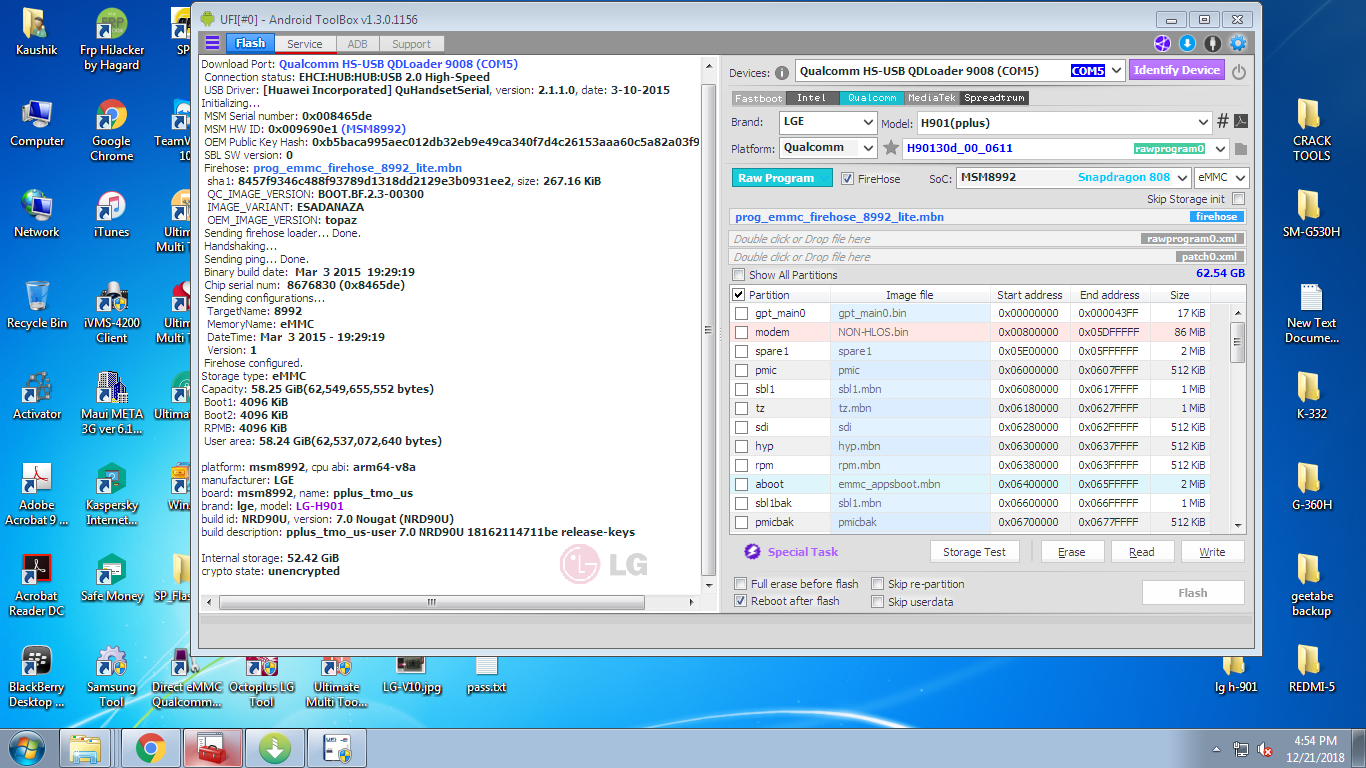The width and height of the screenshot is (1366, 768).
Task: Open Acrobat Reader DC desktop icon
Action: coord(37,586)
